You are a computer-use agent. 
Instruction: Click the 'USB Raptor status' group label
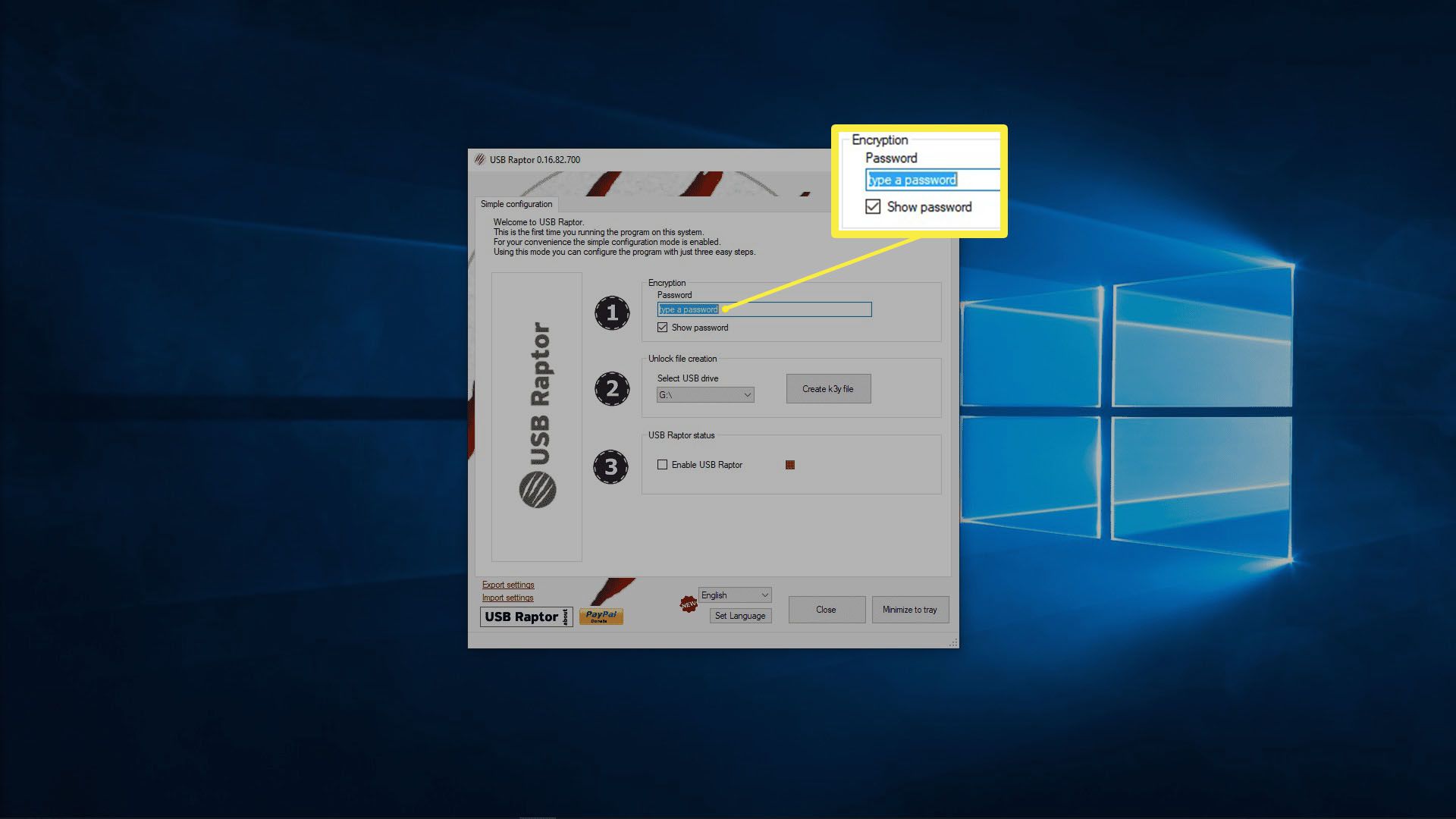(682, 435)
